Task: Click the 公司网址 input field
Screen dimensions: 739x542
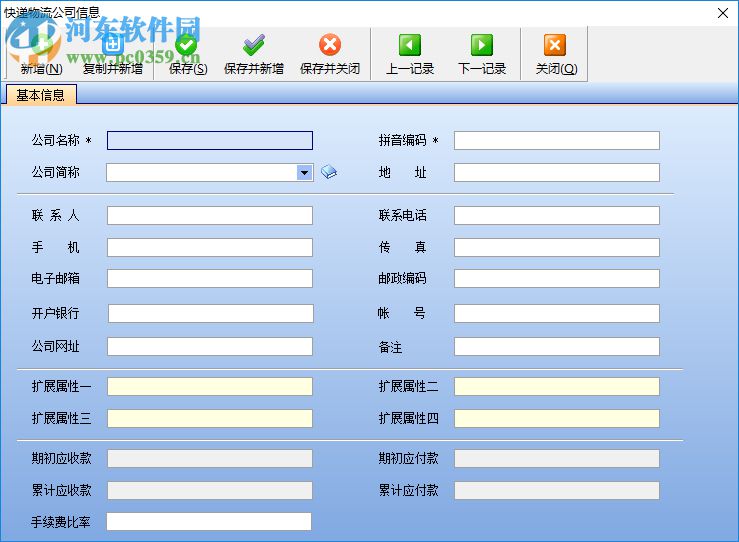Action: 210,346
